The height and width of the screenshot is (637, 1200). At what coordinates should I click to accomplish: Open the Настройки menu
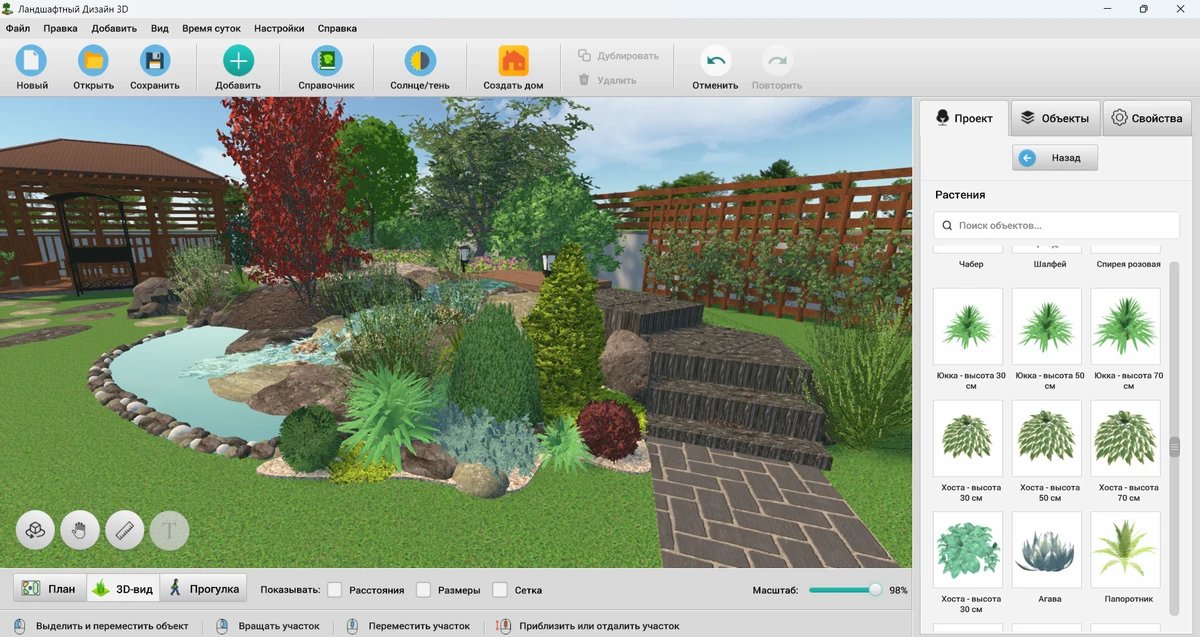coord(279,29)
